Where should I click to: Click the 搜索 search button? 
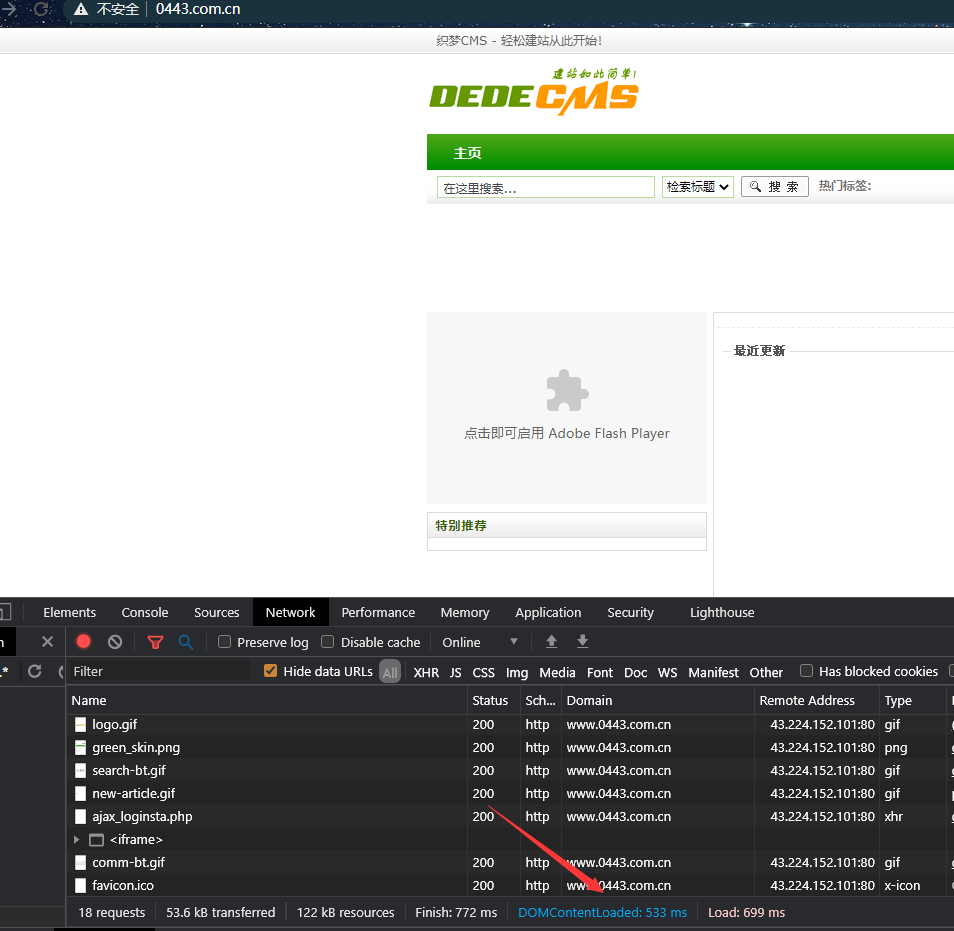pyautogui.click(x=774, y=187)
